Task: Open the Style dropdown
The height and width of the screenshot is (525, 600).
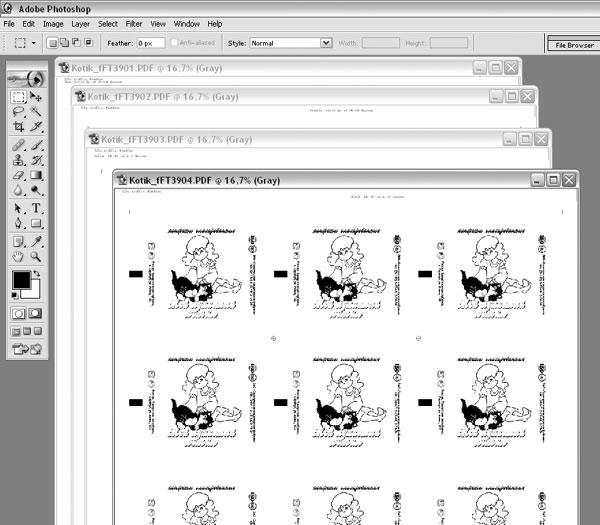Action: click(x=291, y=43)
